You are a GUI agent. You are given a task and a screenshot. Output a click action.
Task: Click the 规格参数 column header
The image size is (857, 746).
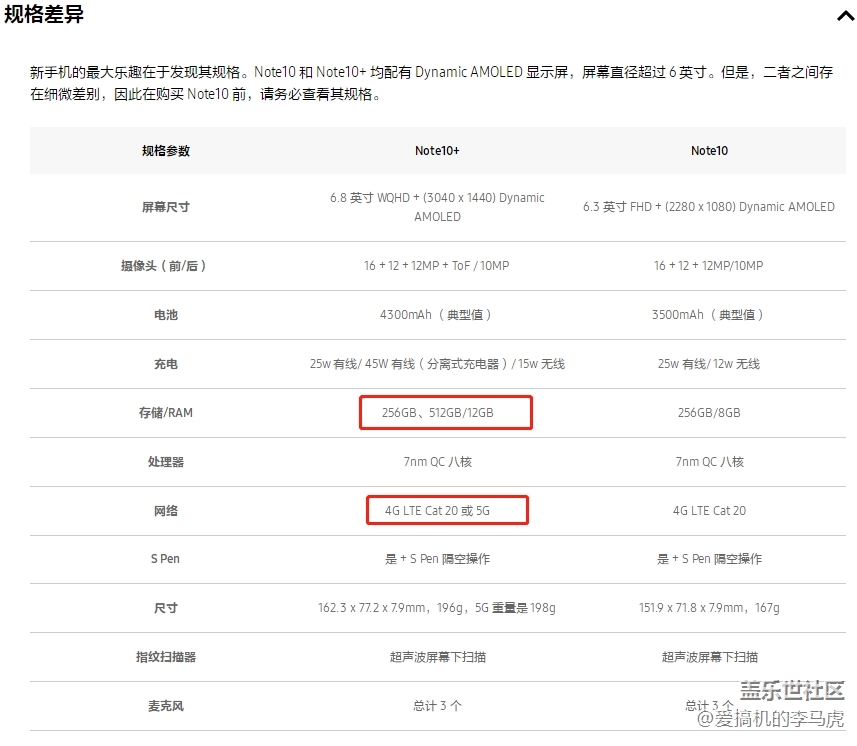pos(166,151)
